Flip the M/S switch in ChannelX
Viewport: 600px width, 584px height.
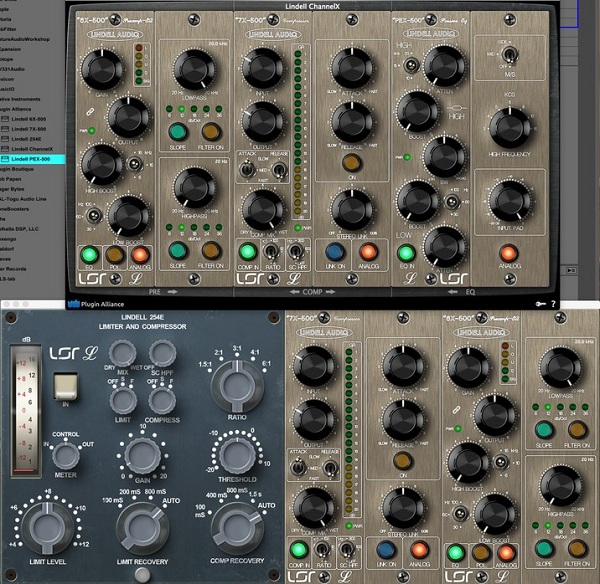509,54
